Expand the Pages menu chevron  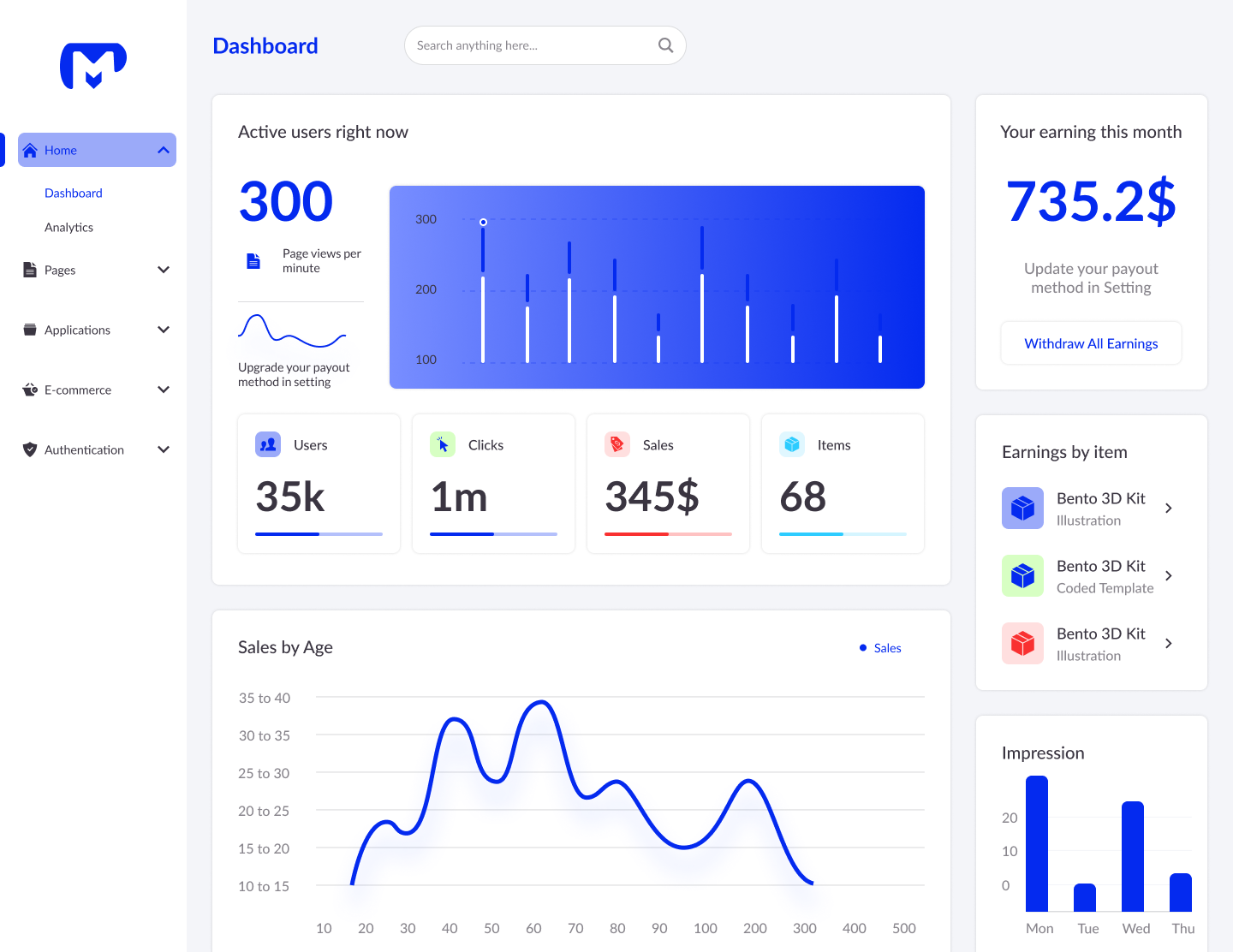pyautogui.click(x=164, y=270)
